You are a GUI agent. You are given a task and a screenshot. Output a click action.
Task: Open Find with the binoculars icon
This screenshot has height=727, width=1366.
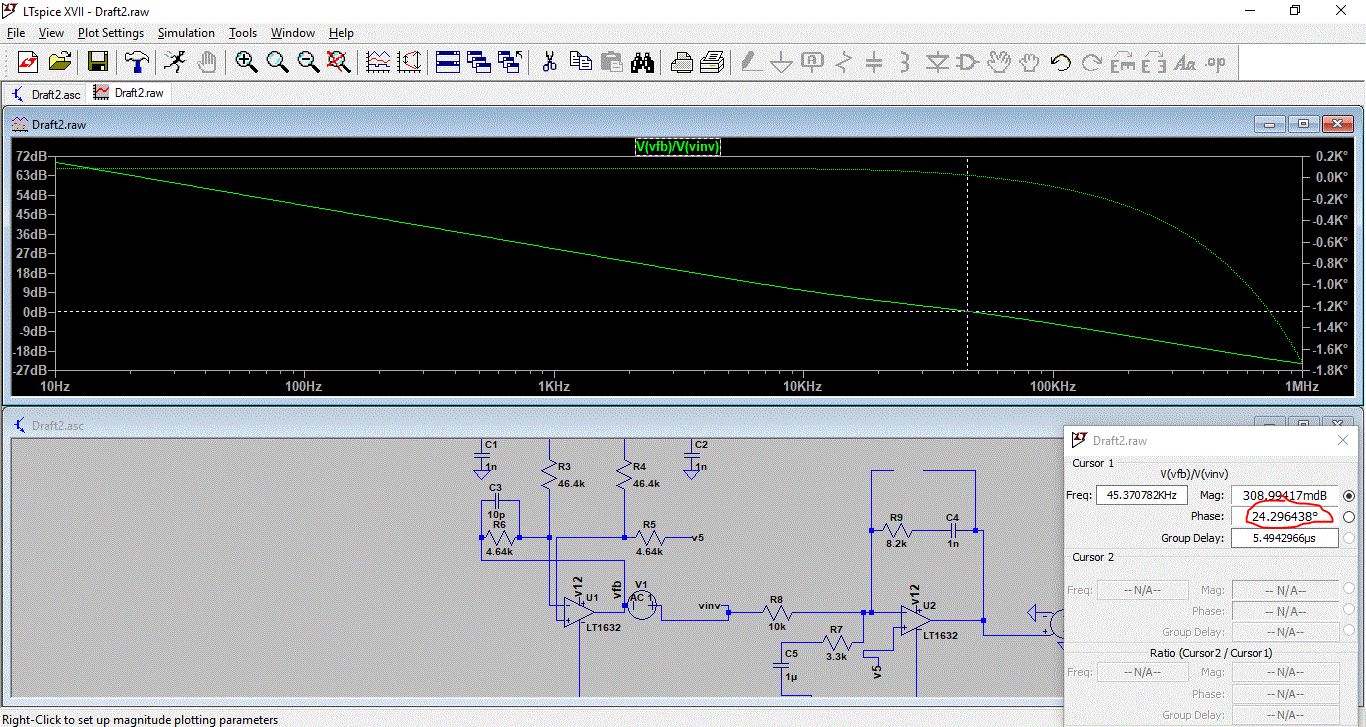click(x=642, y=62)
